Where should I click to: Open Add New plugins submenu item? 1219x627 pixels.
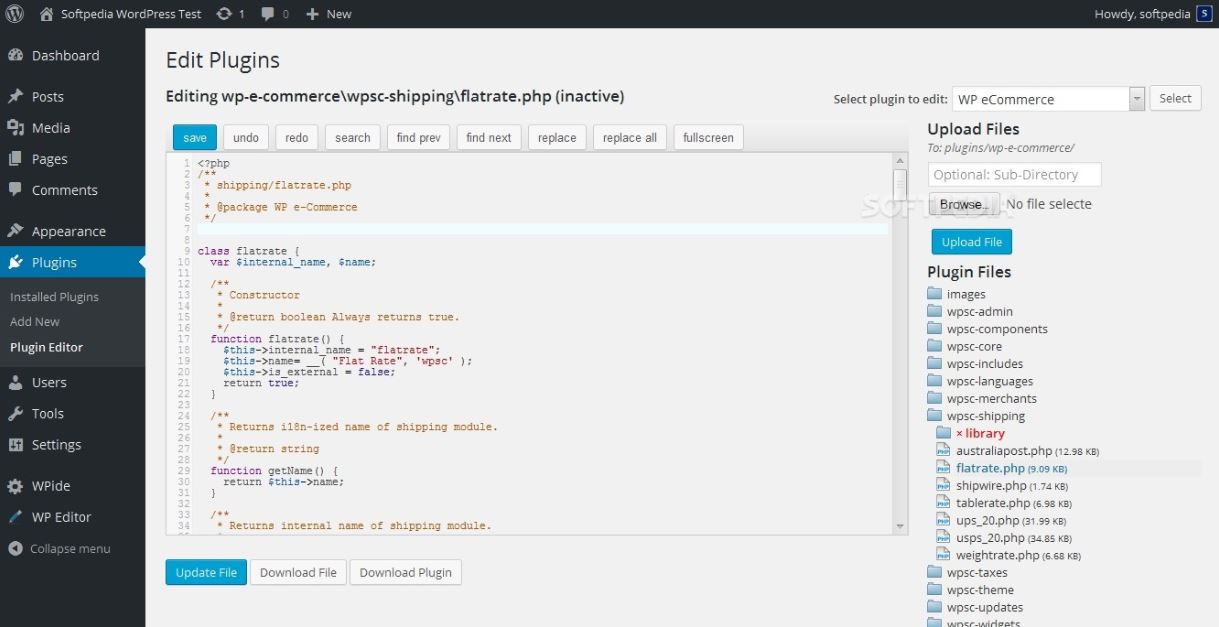tap(35, 322)
